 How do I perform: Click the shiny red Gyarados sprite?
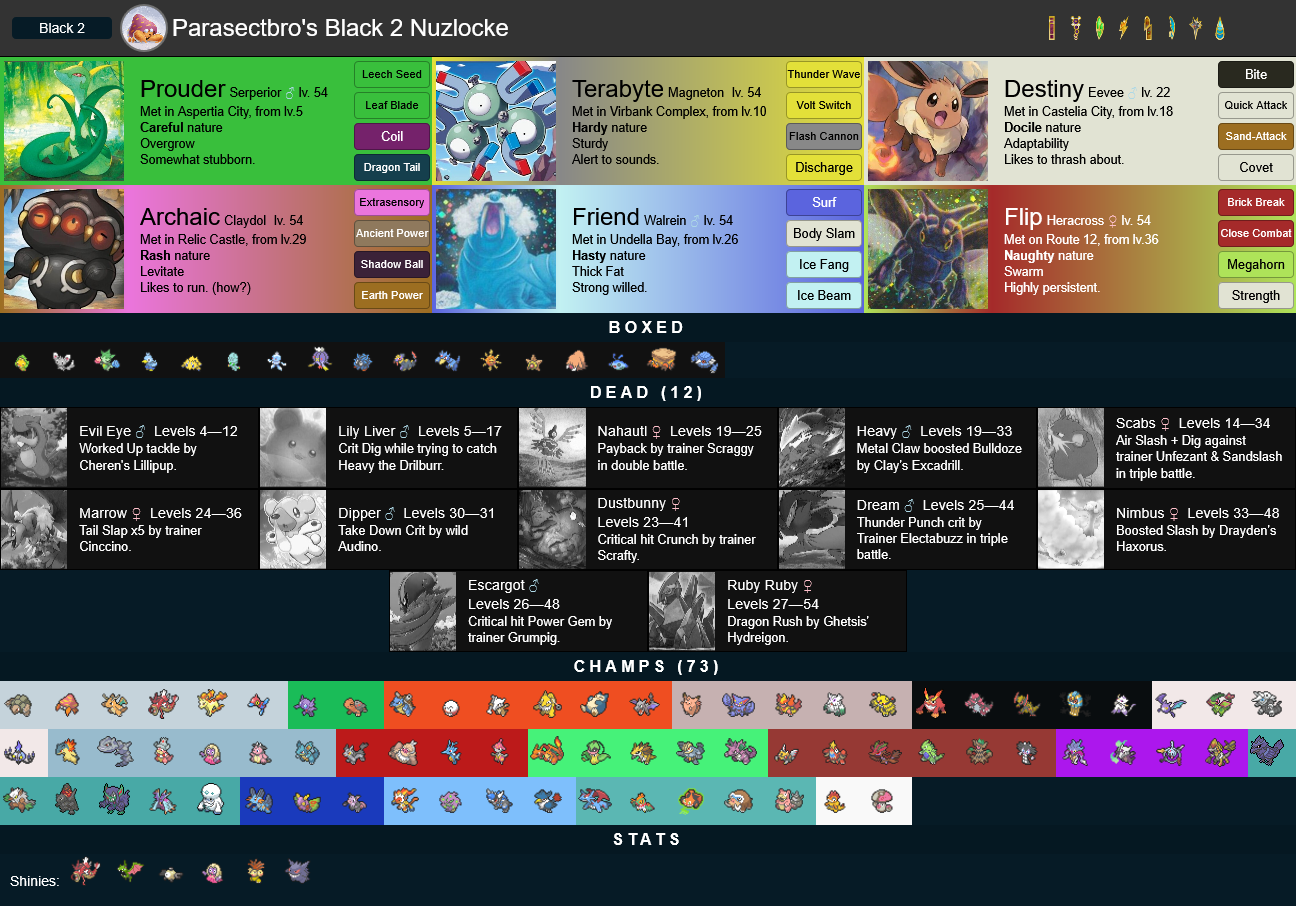(x=87, y=872)
